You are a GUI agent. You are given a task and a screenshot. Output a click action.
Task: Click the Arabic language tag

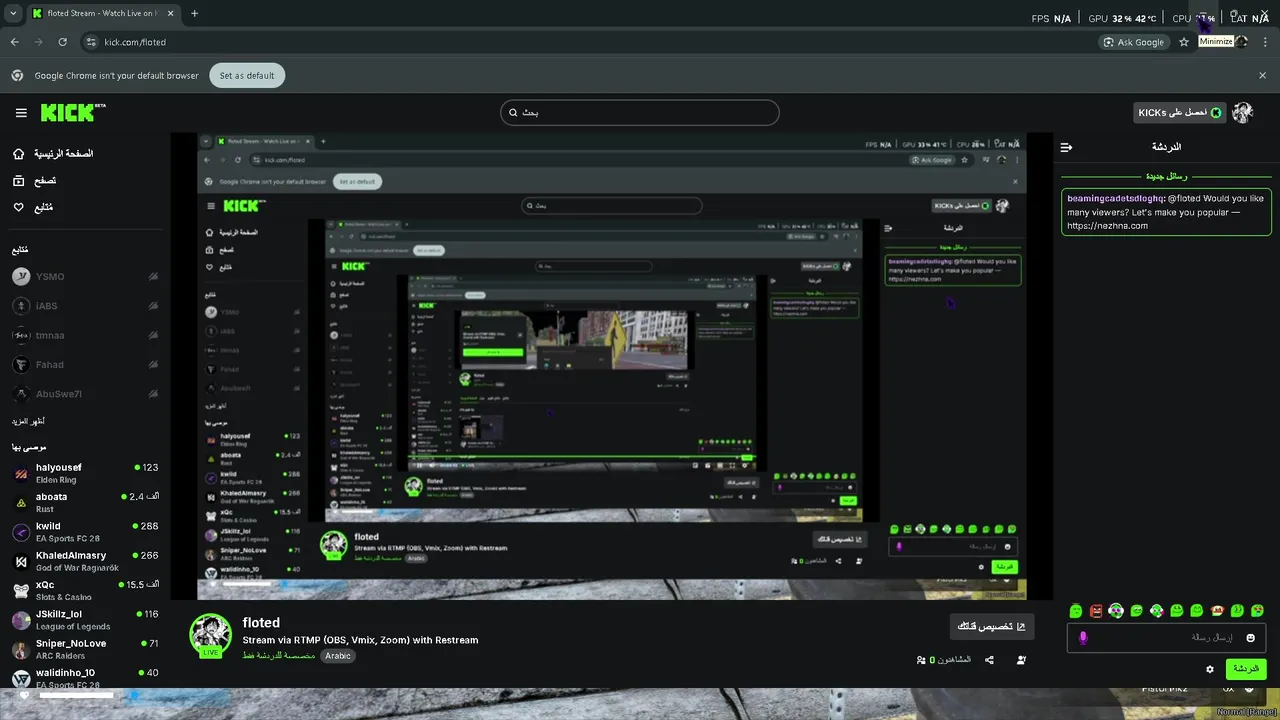pos(338,656)
